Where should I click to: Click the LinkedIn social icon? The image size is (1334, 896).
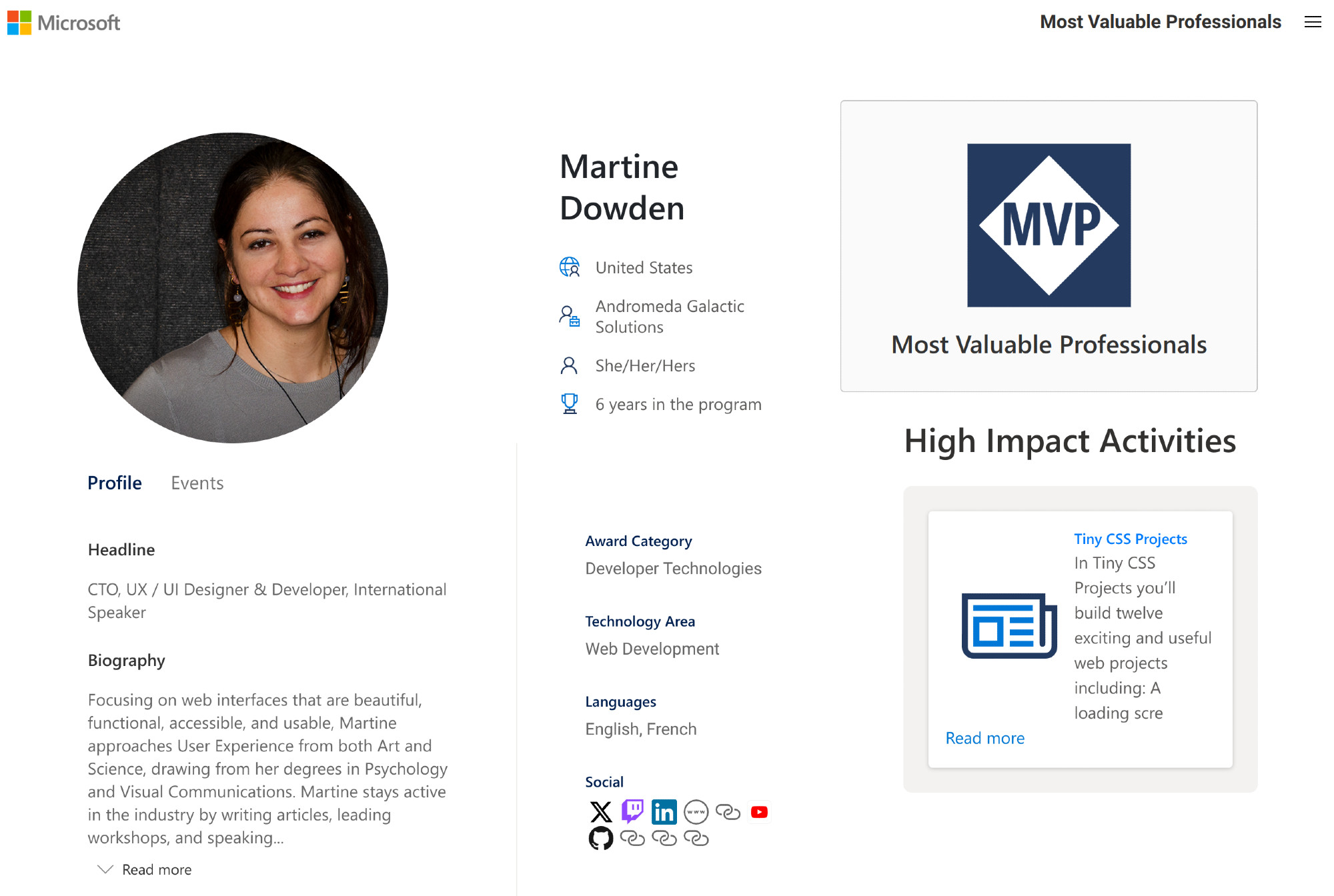coord(663,811)
